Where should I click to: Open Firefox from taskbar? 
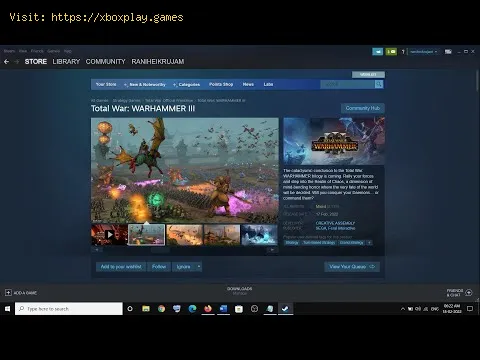pyautogui.click(x=208, y=309)
